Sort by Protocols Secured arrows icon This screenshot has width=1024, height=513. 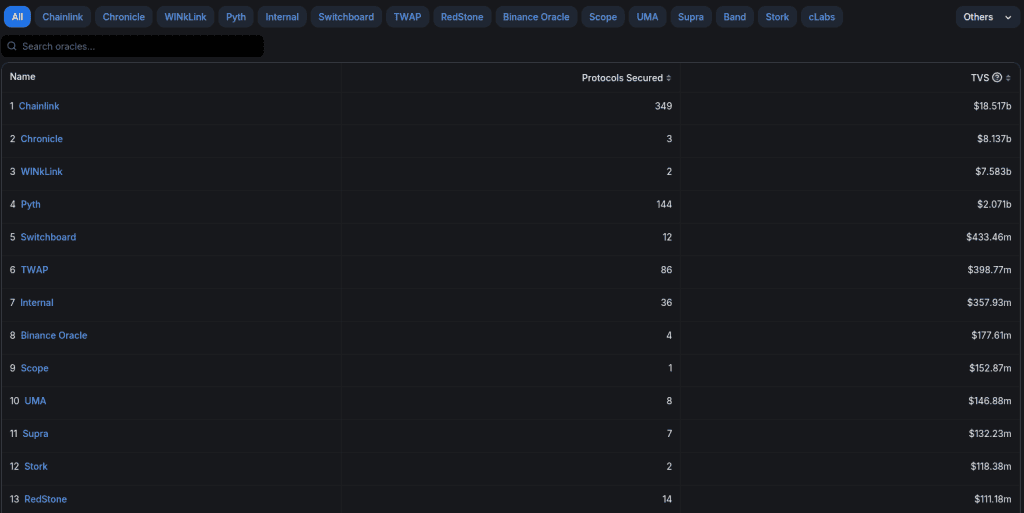pyautogui.click(x=669, y=78)
